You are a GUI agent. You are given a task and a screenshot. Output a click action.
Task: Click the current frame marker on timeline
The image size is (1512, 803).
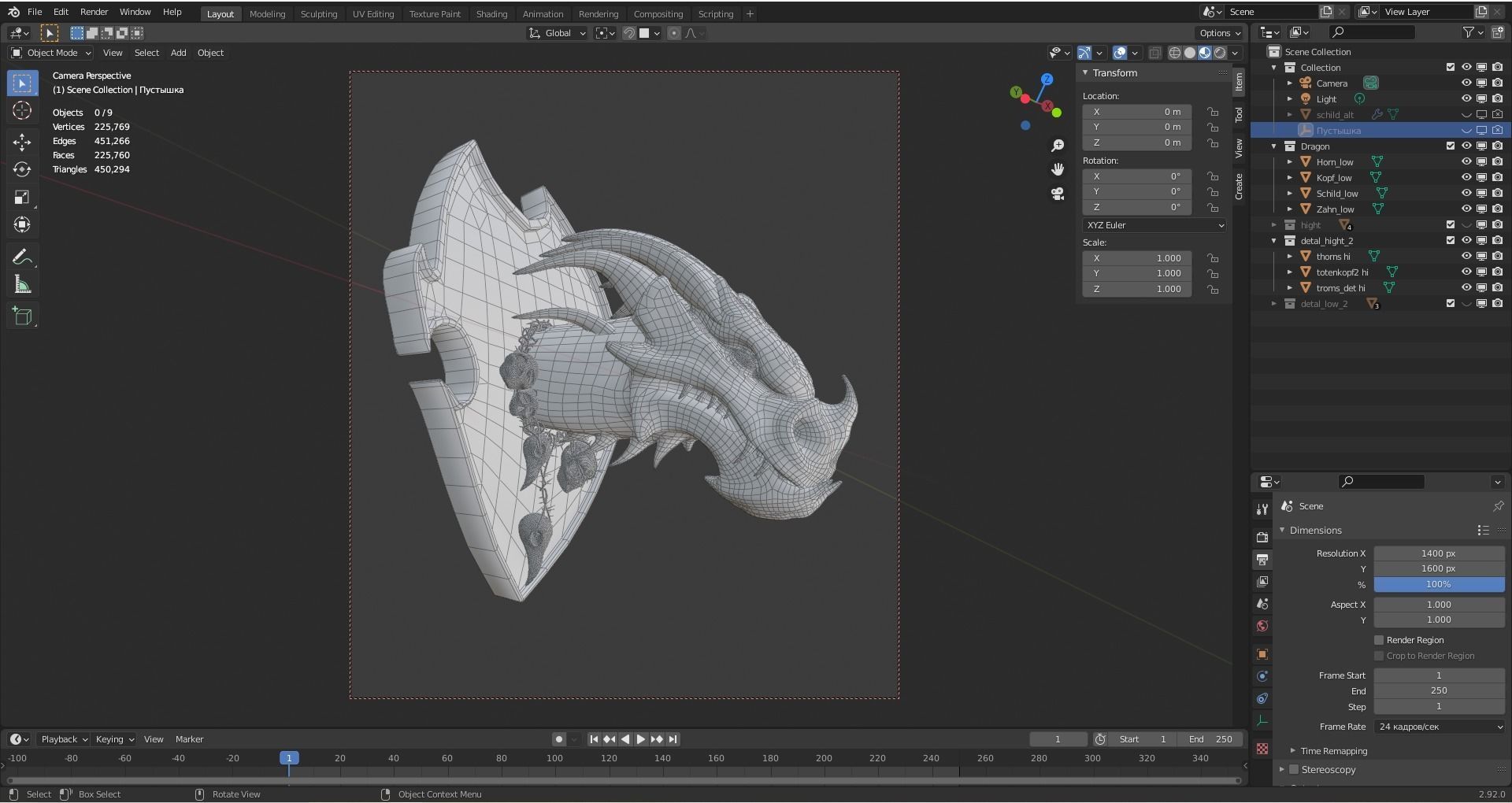[289, 758]
